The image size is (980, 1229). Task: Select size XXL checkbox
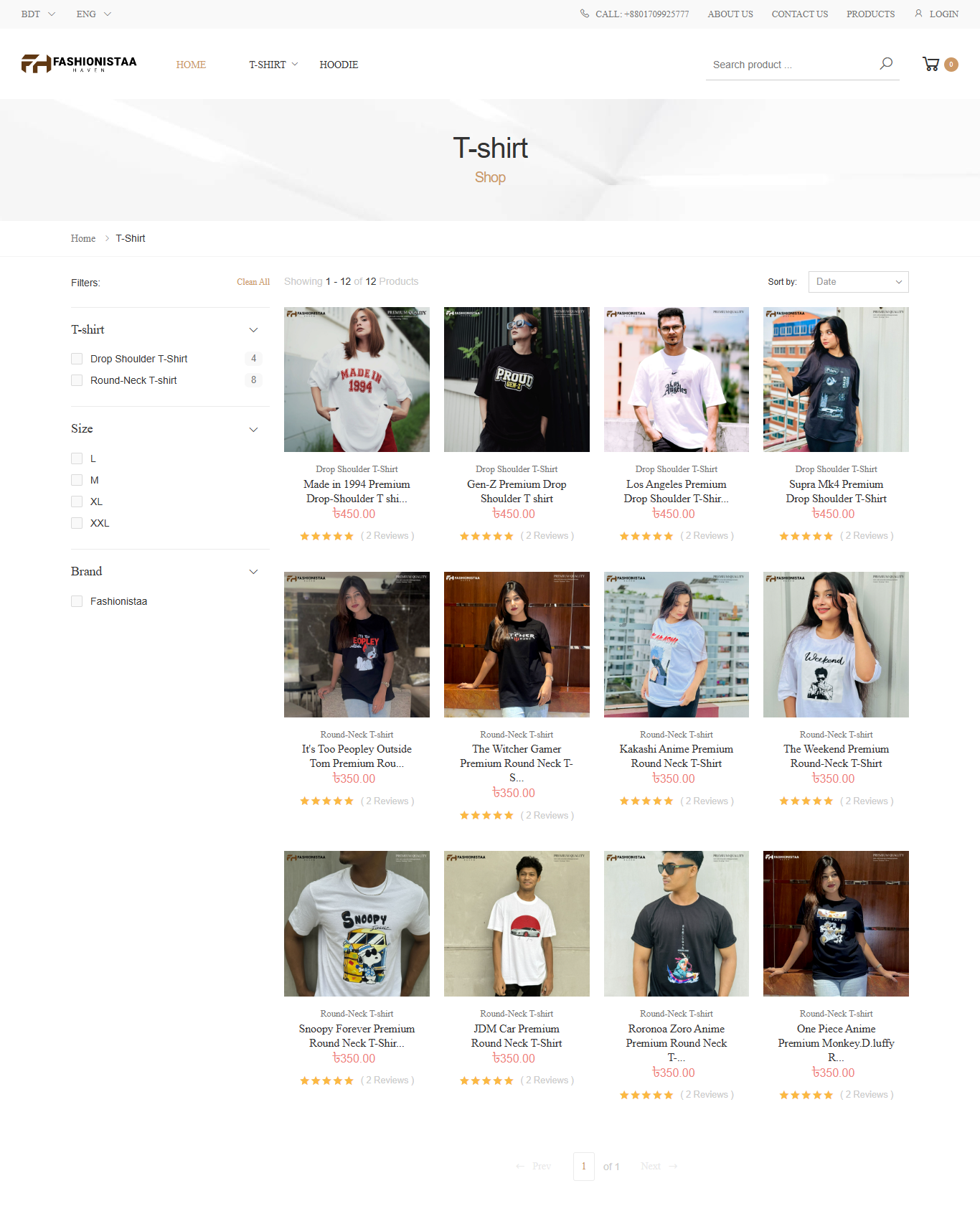77,523
